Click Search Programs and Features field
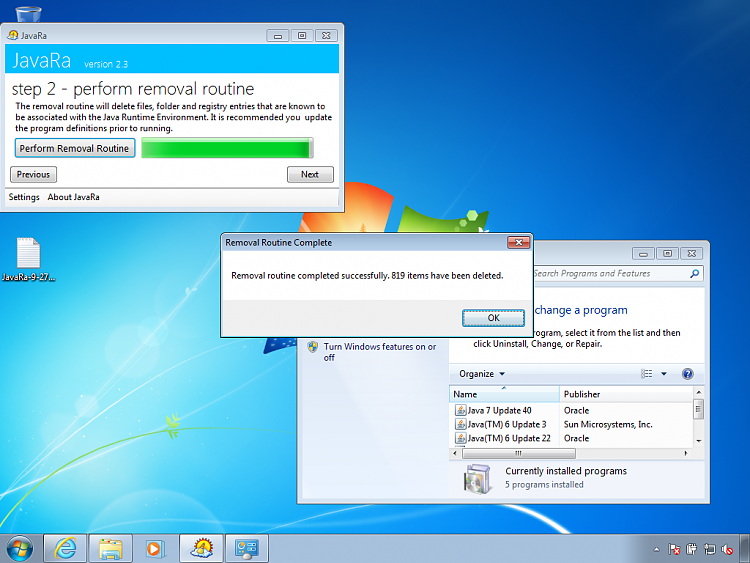The height and width of the screenshot is (563, 750). [612, 274]
